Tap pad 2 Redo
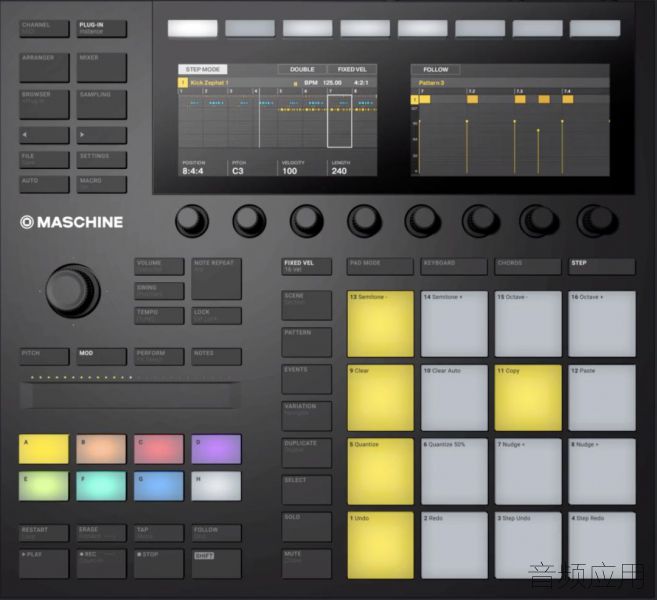 pyautogui.click(x=454, y=545)
